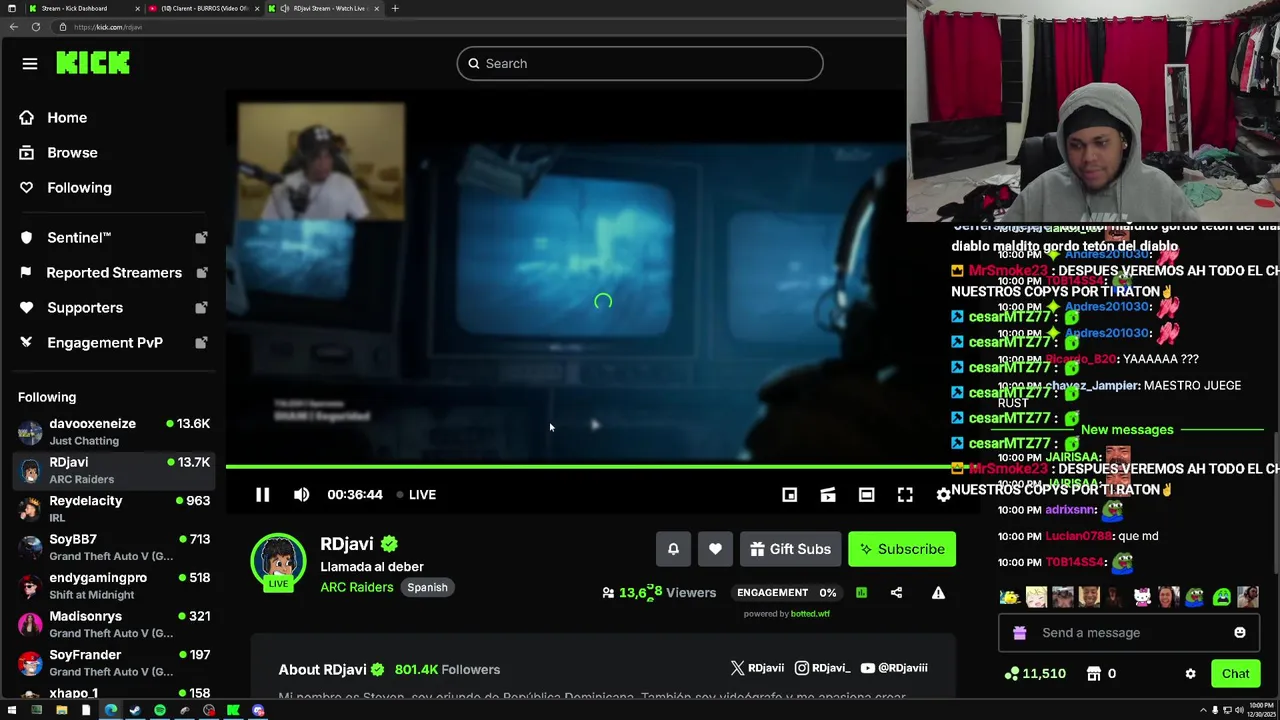
Task: Open chat settings gear
Action: [1190, 674]
